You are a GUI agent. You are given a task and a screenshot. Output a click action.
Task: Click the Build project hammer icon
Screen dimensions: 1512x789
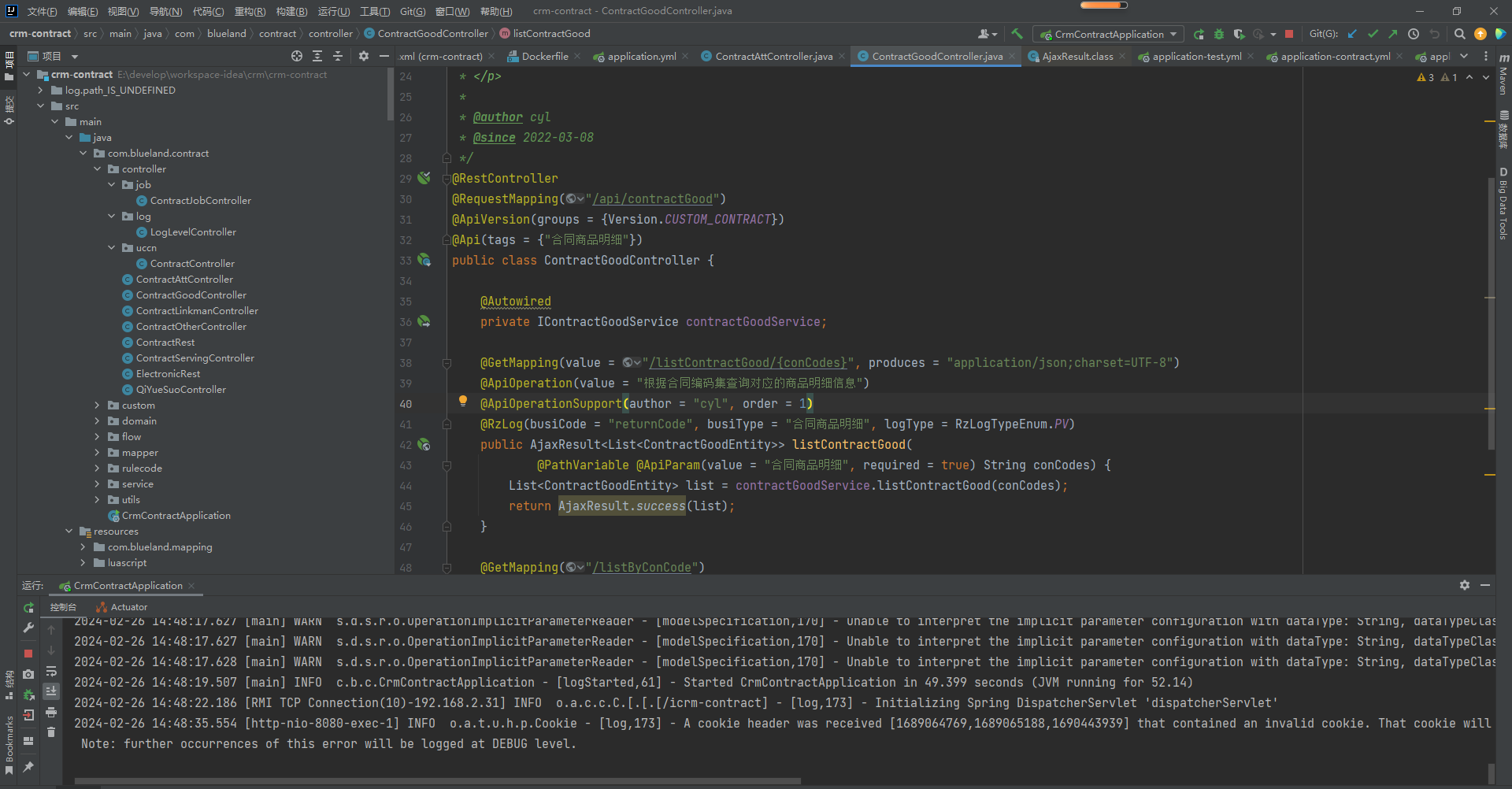[x=1017, y=34]
